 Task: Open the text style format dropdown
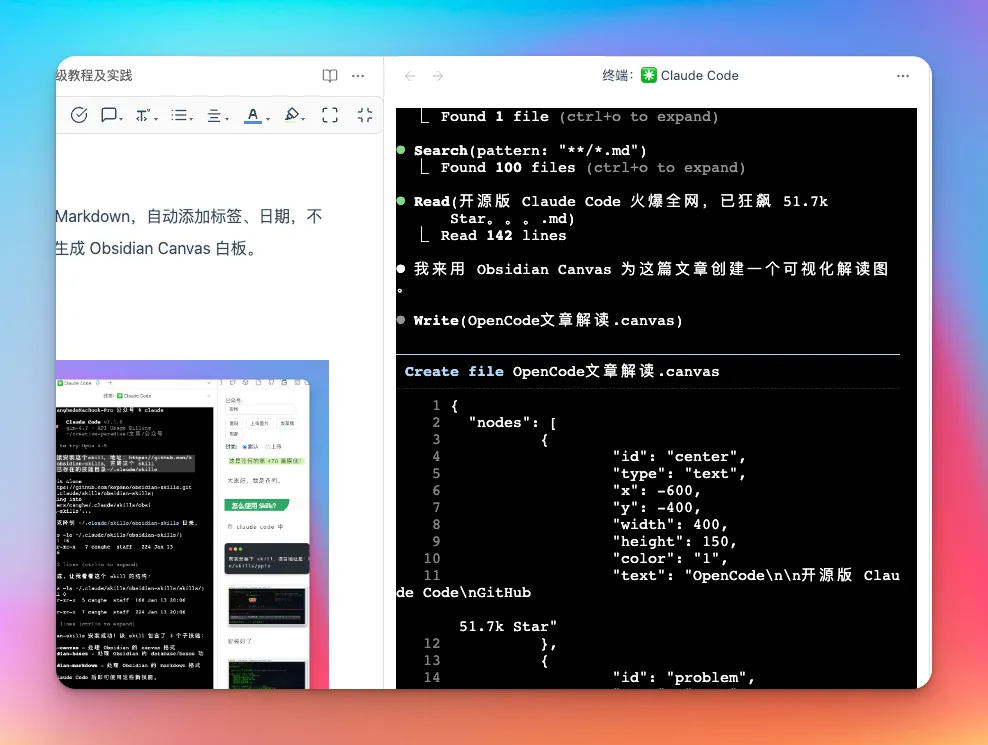tap(146, 115)
